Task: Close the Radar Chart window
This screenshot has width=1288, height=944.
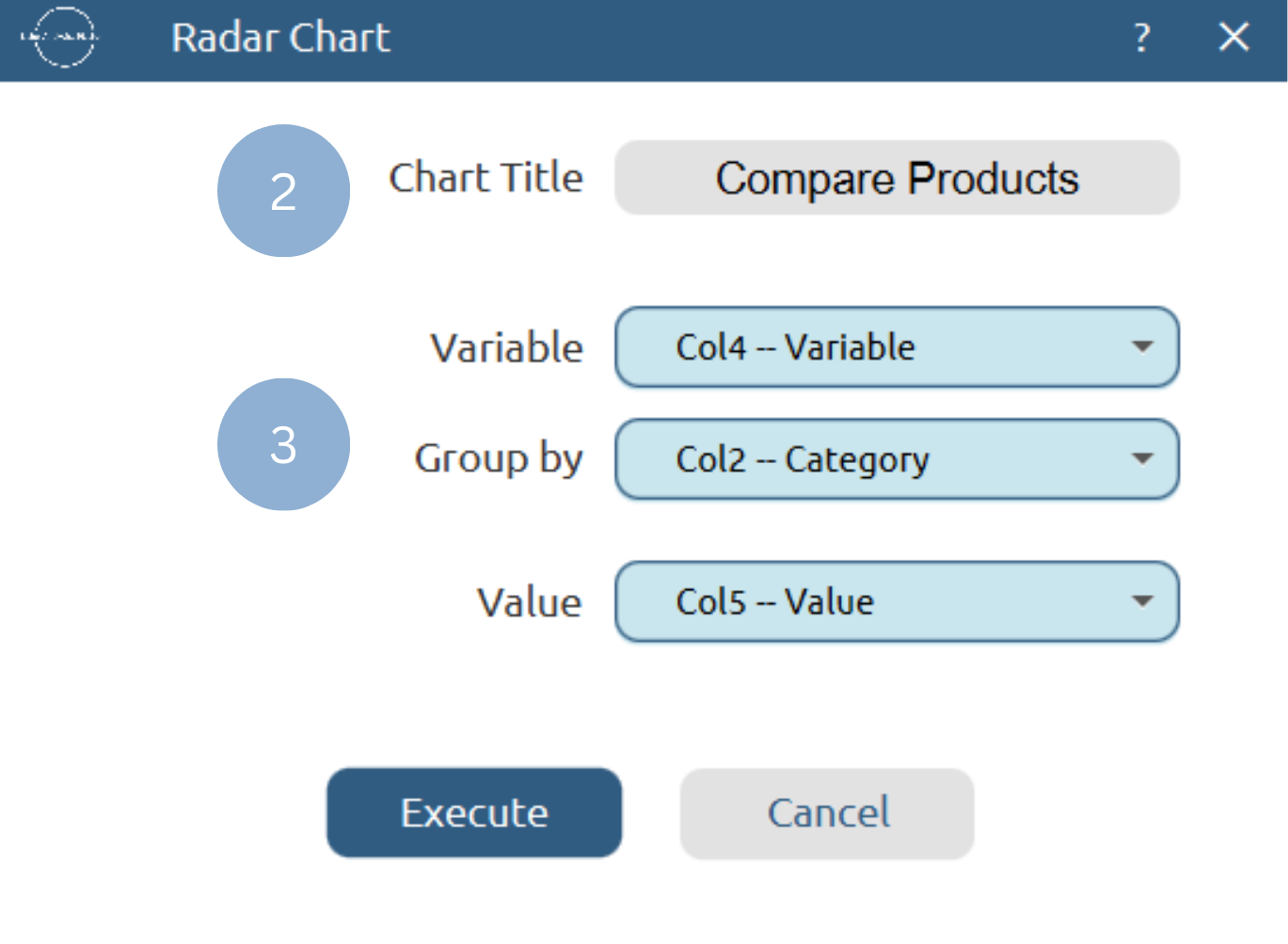Action: click(1232, 38)
